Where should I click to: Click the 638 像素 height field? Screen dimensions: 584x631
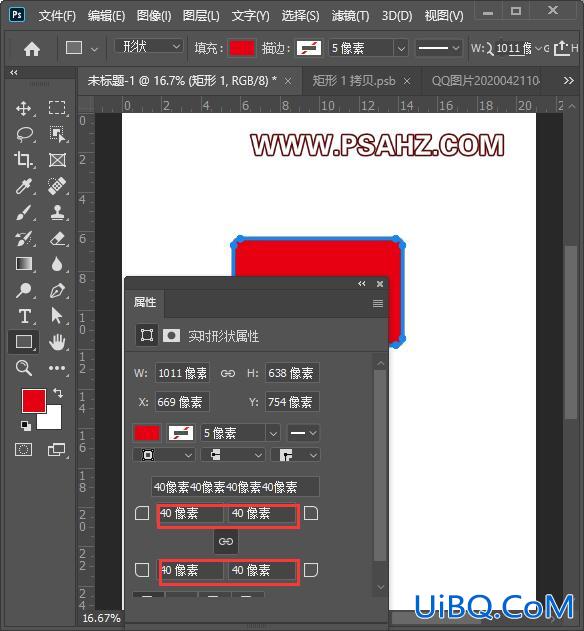(x=292, y=373)
